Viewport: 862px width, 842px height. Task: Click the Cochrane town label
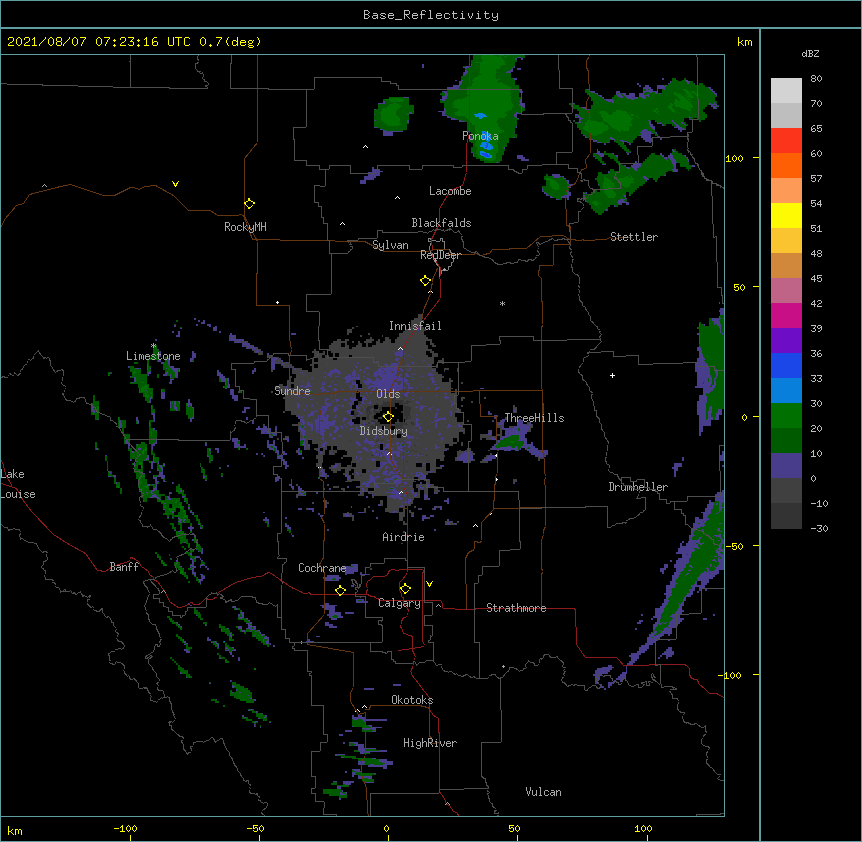point(322,568)
